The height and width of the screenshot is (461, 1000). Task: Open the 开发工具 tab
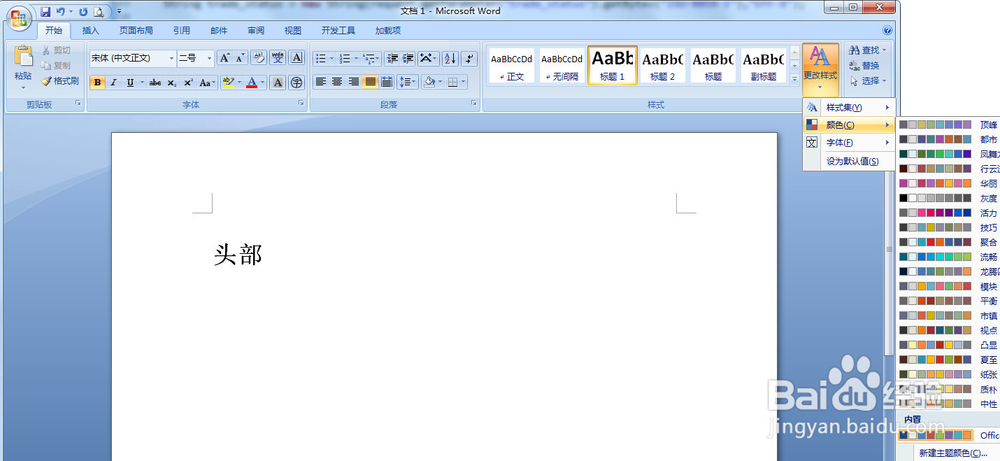coord(338,30)
